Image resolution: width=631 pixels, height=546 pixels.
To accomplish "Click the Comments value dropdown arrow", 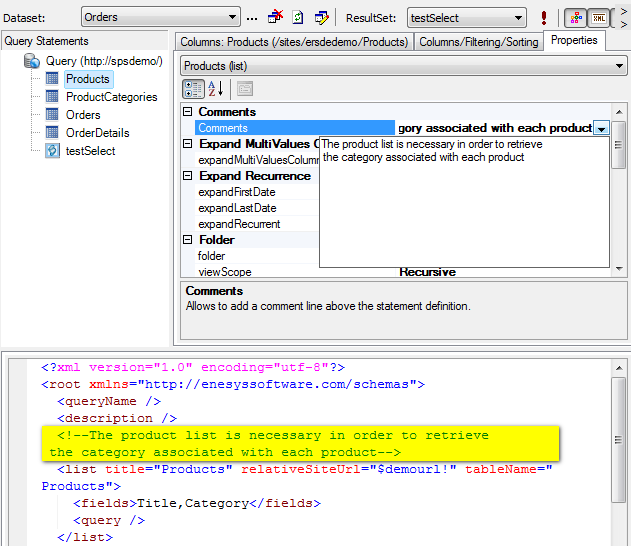I will (x=601, y=129).
